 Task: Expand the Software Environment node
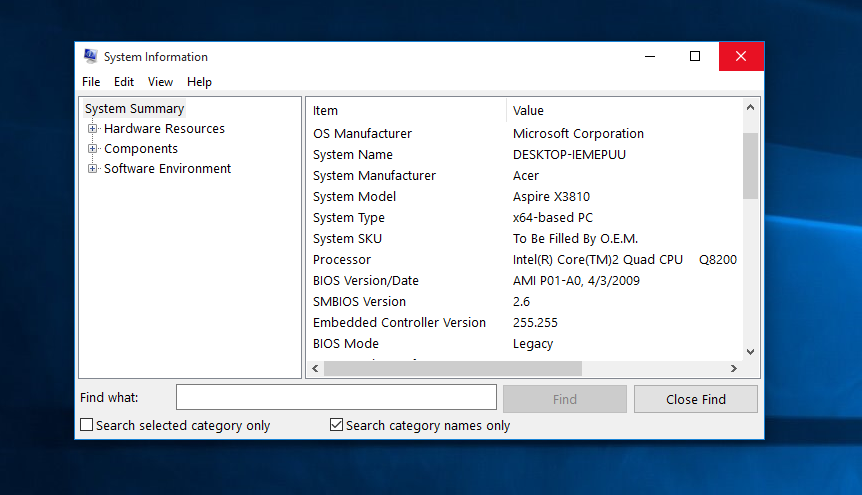pyautogui.click(x=92, y=168)
